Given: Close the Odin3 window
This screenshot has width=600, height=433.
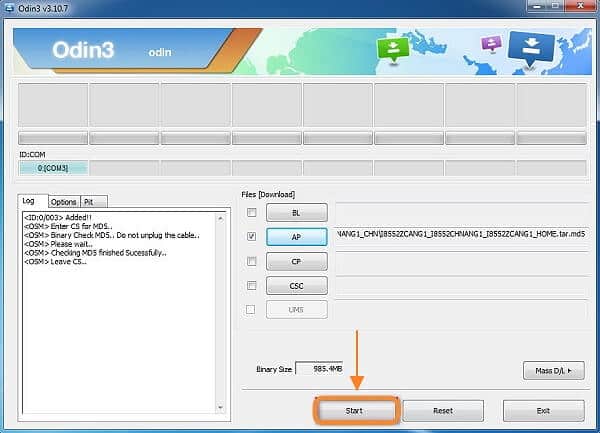Looking at the screenshot, I should (582, 6).
